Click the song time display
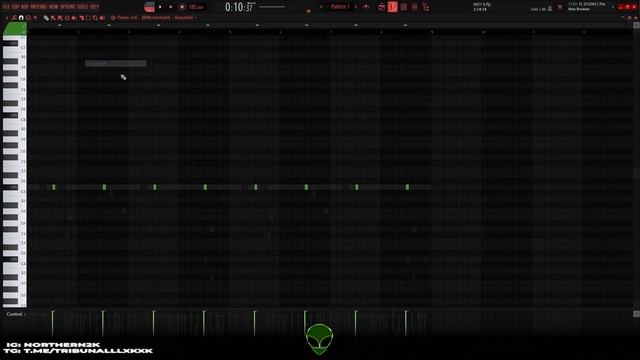This screenshot has width=640, height=360. click(240, 7)
